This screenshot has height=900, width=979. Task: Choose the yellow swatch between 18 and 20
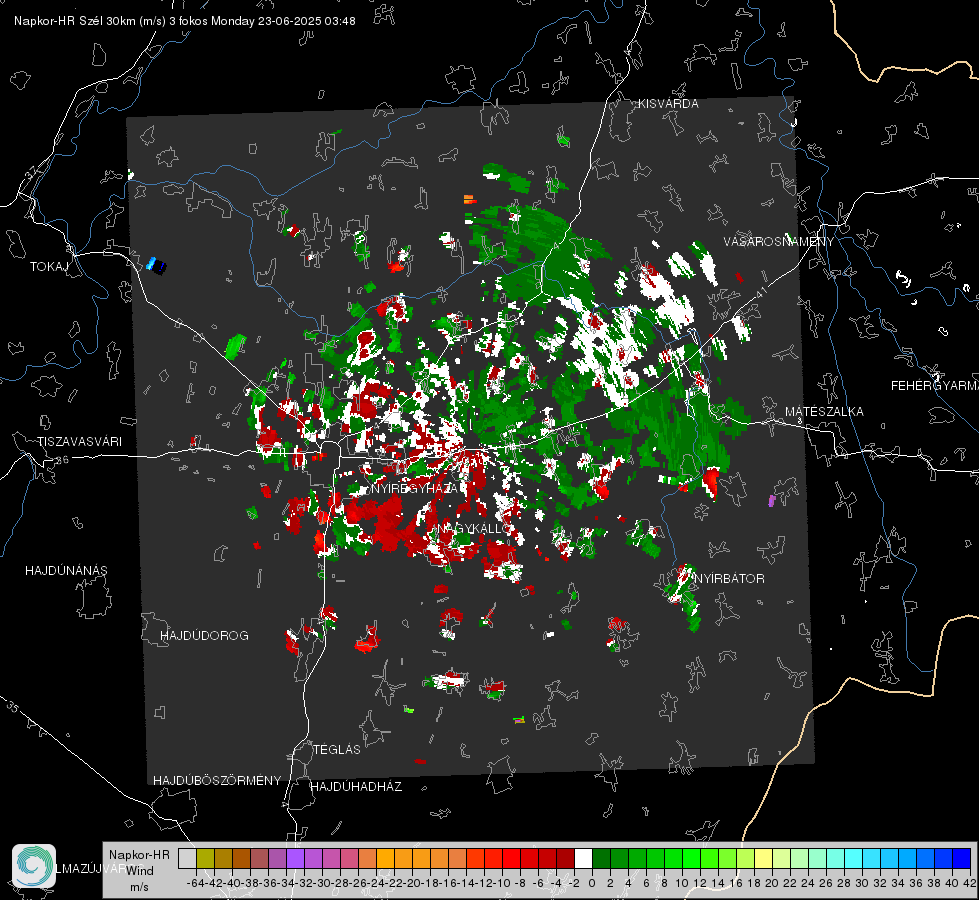pyautogui.click(x=763, y=858)
